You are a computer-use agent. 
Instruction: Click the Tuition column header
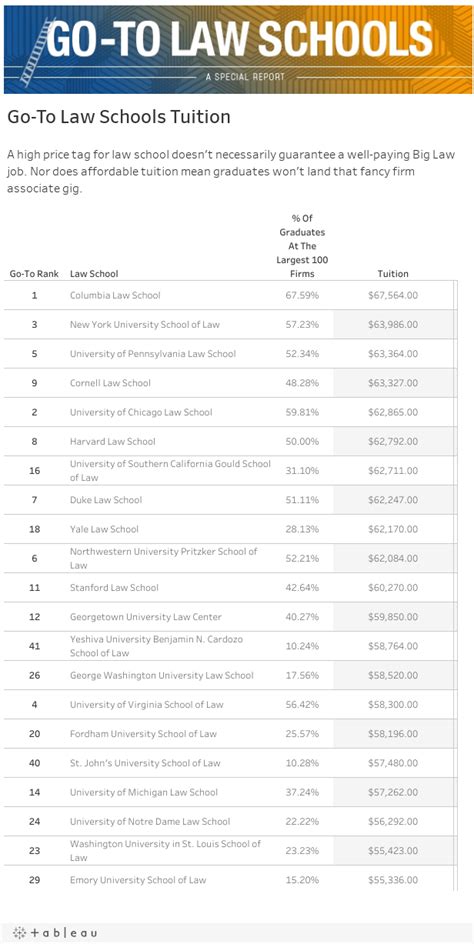click(393, 273)
